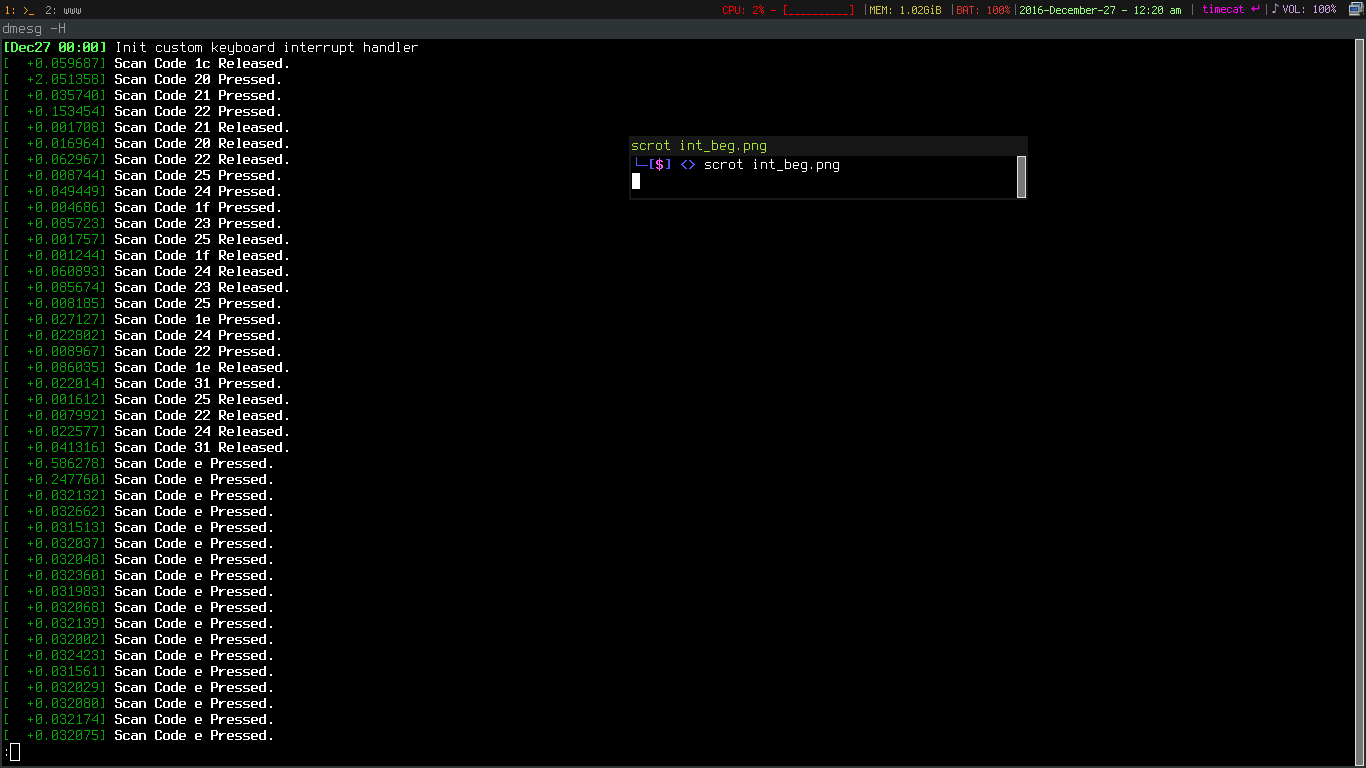1366x768 pixels.
Task: Click the VOL 100% volume indicator
Action: 1309,10
